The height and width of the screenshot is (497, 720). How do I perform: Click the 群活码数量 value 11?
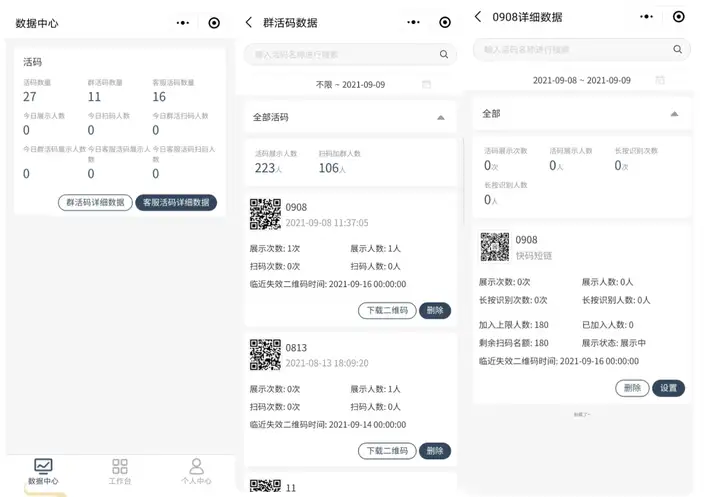[94, 97]
